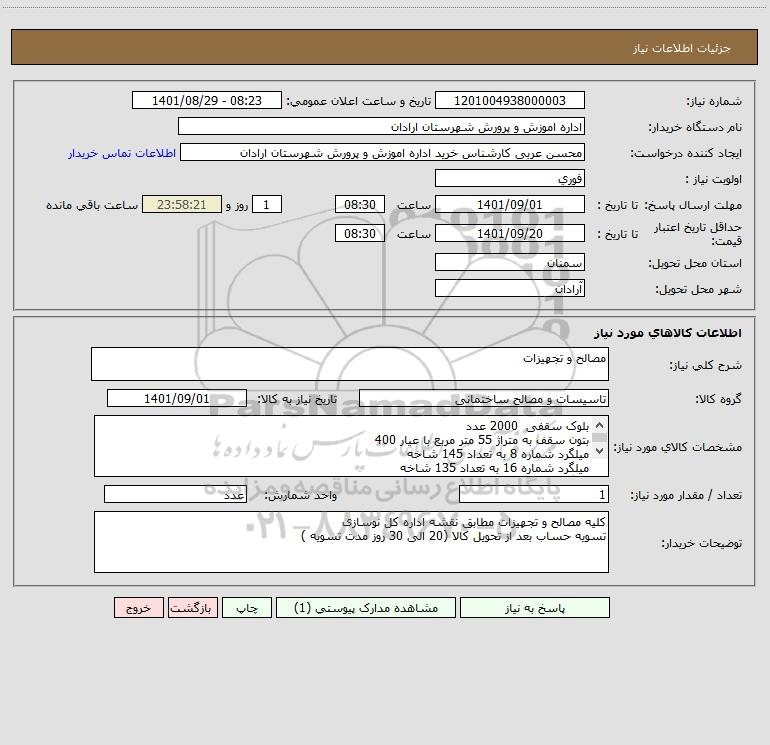Click goods group field تاسیسات و مصالح ساختمانی
Viewport: 770px width, 745px height.
click(x=484, y=398)
